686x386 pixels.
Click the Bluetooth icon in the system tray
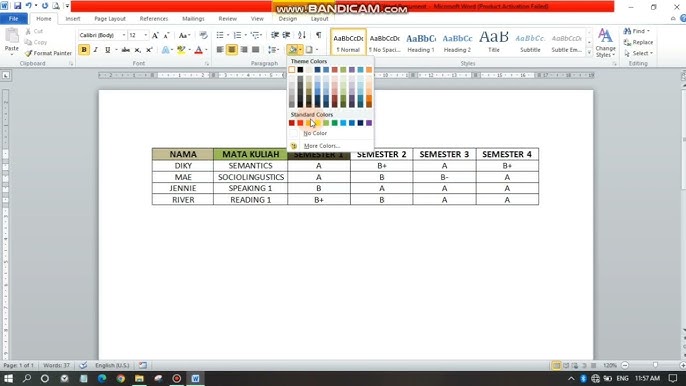click(583, 379)
